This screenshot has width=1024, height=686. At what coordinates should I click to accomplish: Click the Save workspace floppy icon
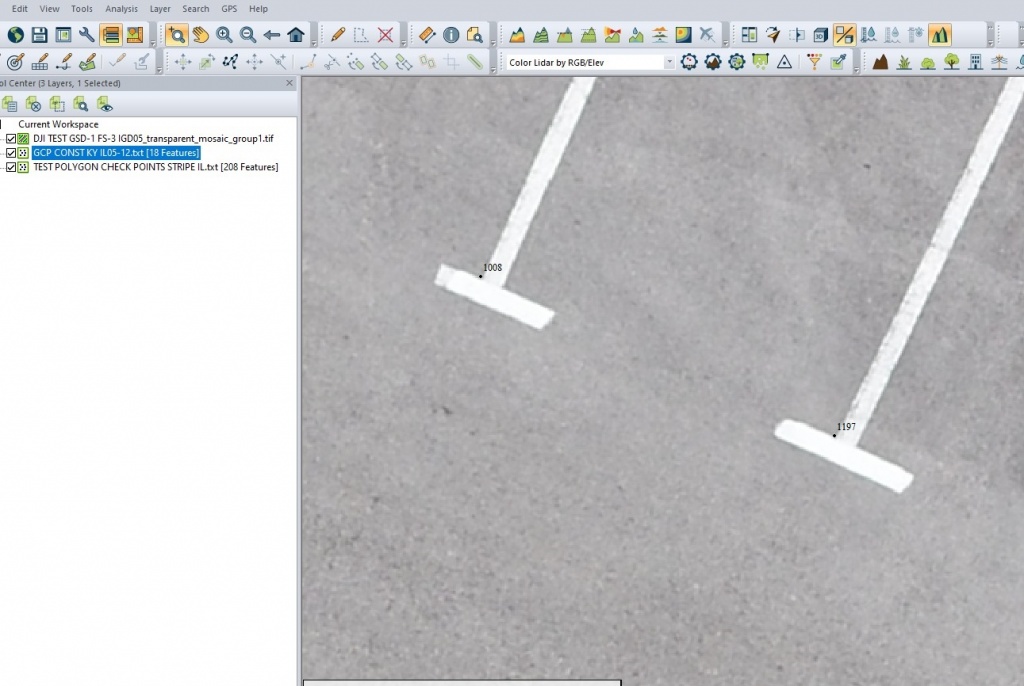tap(39, 35)
